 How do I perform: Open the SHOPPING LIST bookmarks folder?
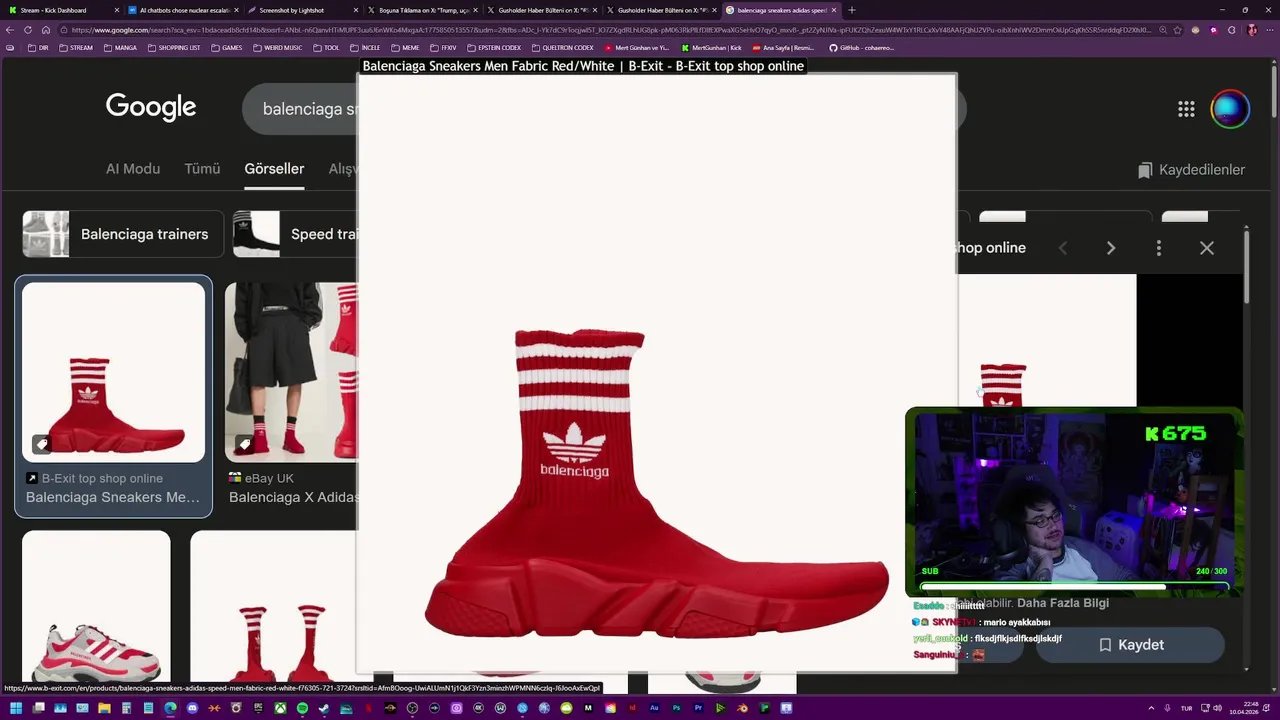click(x=174, y=47)
